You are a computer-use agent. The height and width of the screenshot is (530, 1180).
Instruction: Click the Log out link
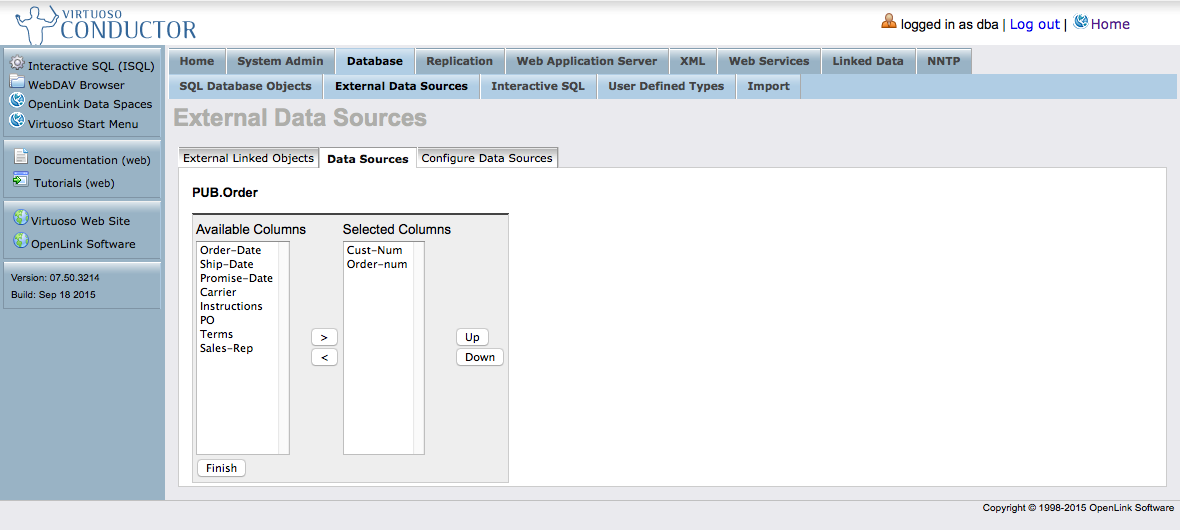point(1034,24)
